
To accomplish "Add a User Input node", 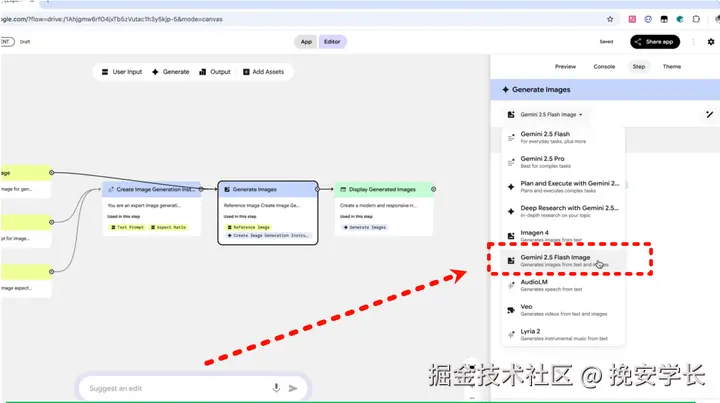I will (122, 72).
